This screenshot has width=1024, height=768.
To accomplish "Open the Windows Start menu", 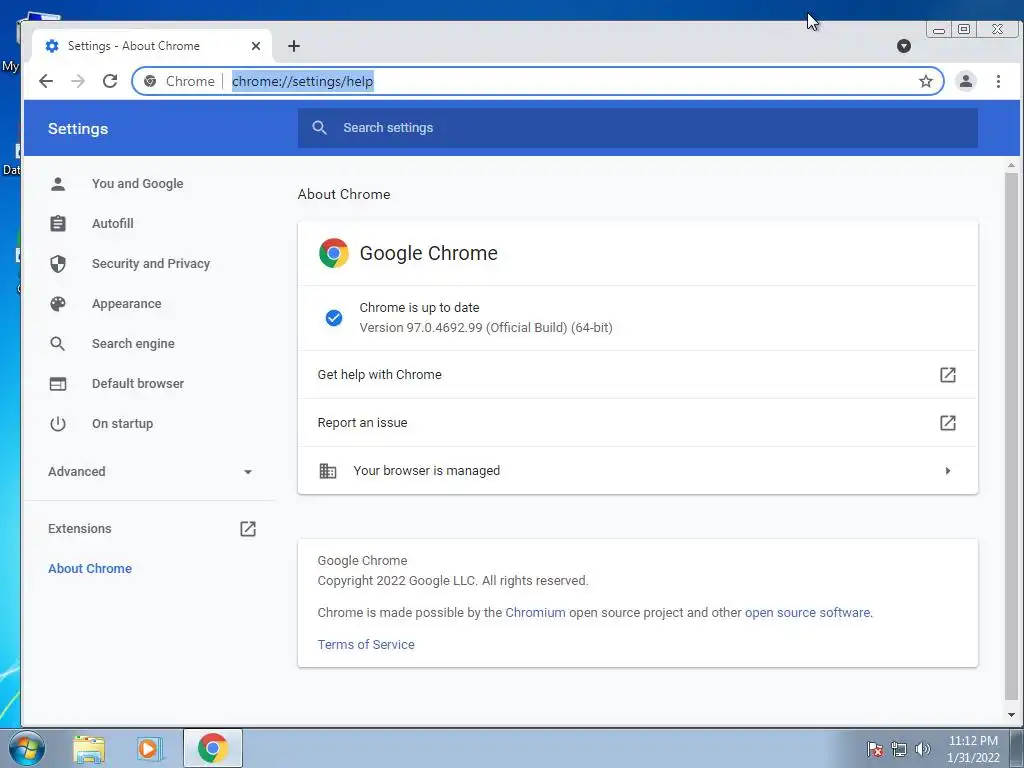I will coord(27,748).
